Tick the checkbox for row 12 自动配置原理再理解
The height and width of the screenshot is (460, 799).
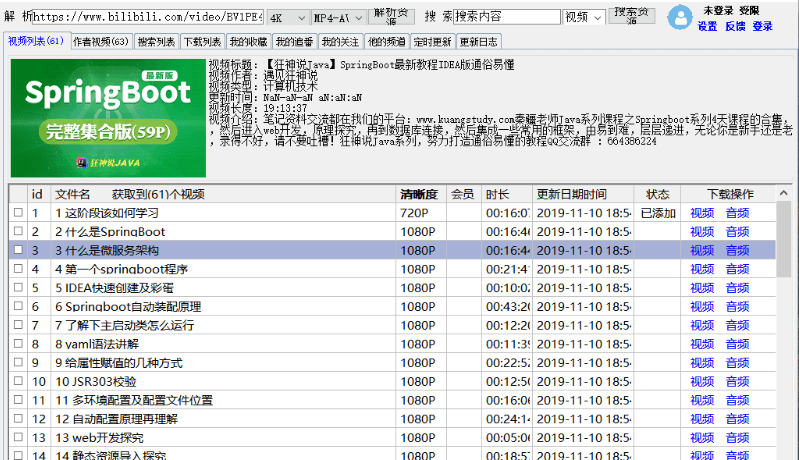click(18, 418)
